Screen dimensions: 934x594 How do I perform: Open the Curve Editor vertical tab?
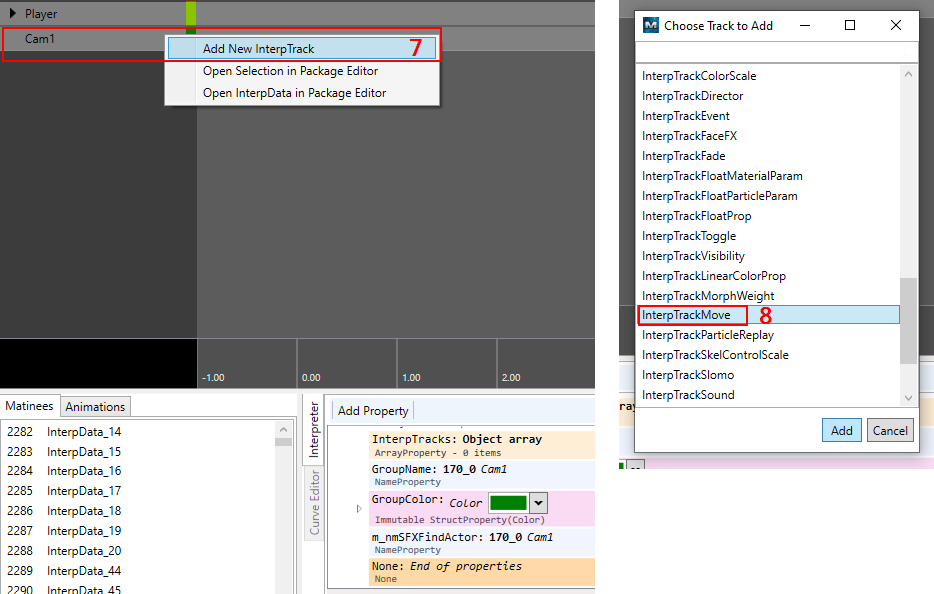click(314, 503)
